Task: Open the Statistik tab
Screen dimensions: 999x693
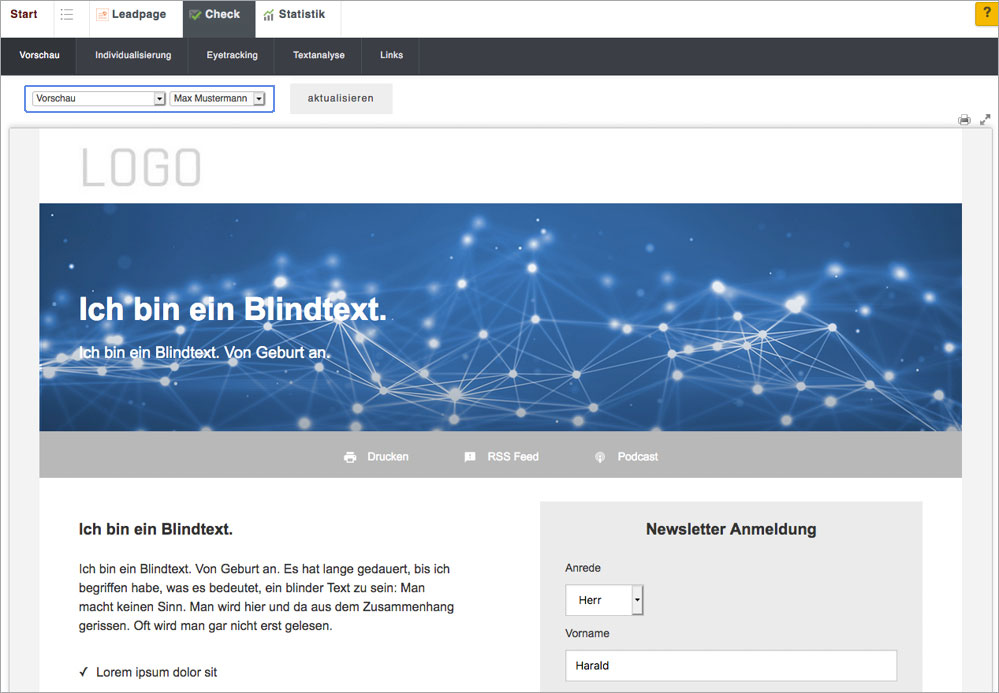Action: pyautogui.click(x=294, y=15)
